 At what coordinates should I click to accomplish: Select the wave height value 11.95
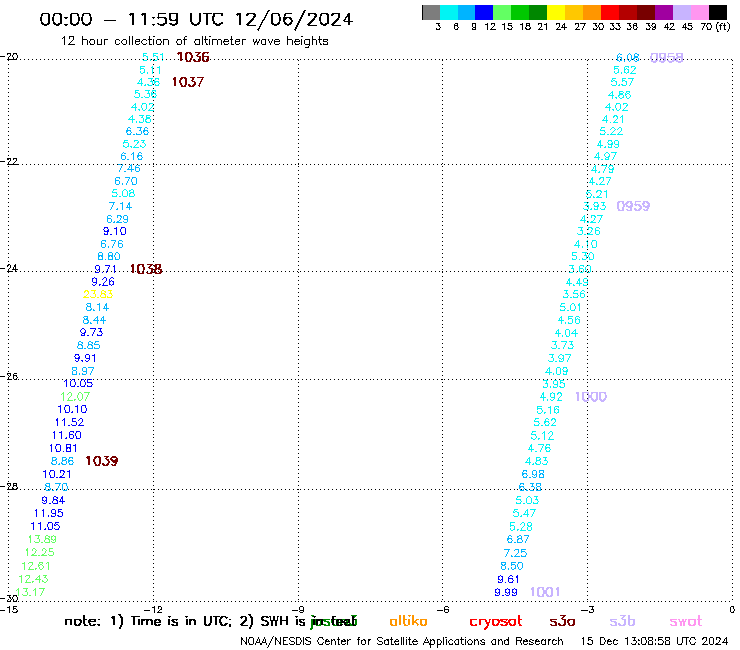pyautogui.click(x=49, y=513)
